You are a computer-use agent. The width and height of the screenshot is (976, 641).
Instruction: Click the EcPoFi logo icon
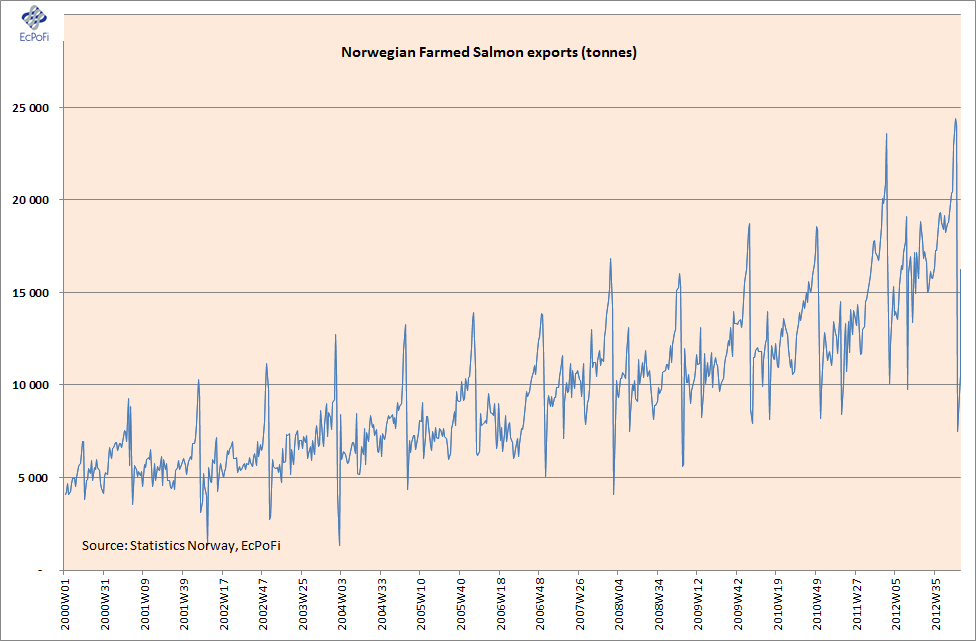(34, 24)
